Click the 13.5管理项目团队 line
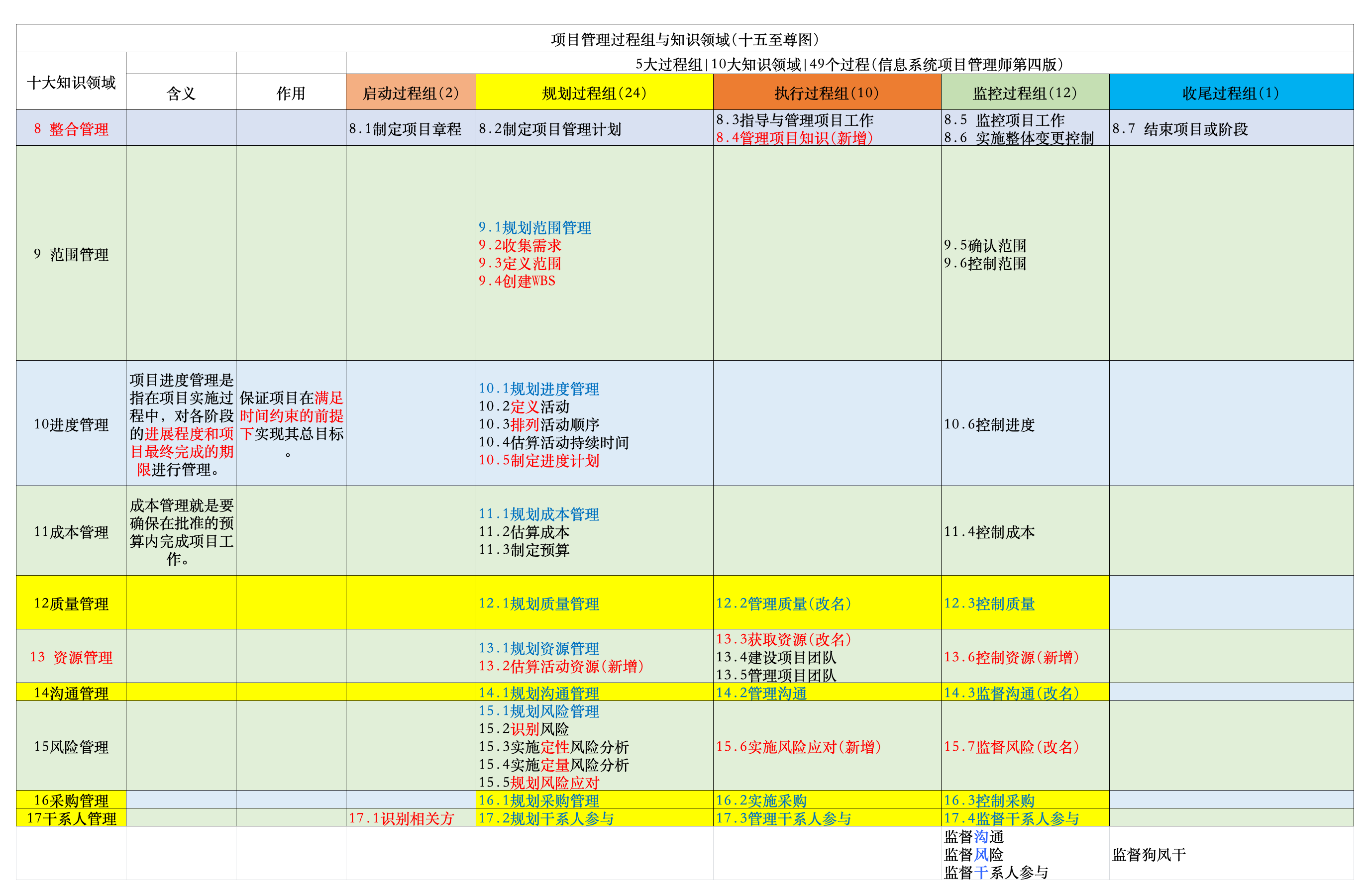The image size is (1370, 896). pos(776,674)
